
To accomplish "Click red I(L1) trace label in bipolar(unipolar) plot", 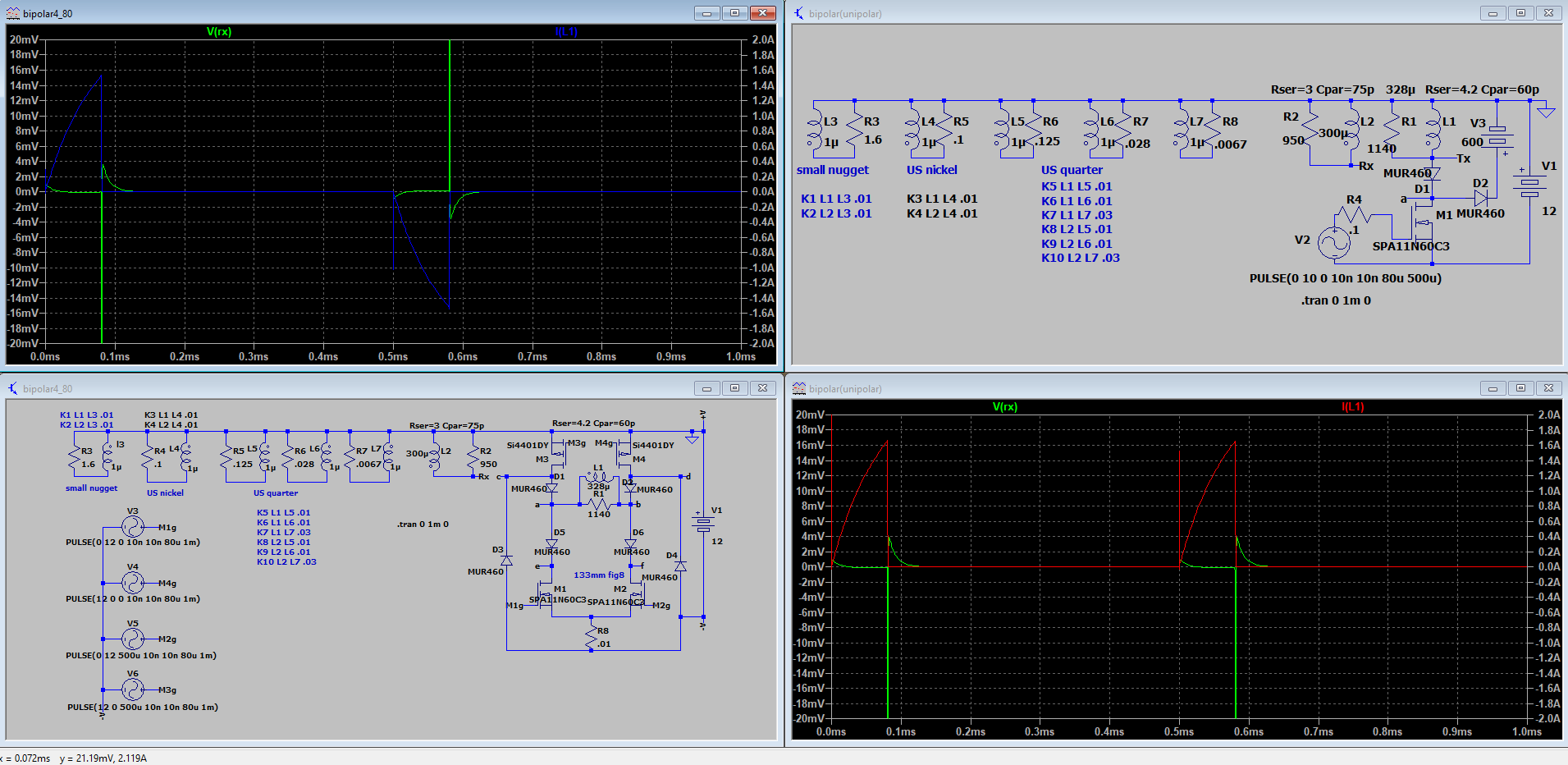I will 1352,407.
